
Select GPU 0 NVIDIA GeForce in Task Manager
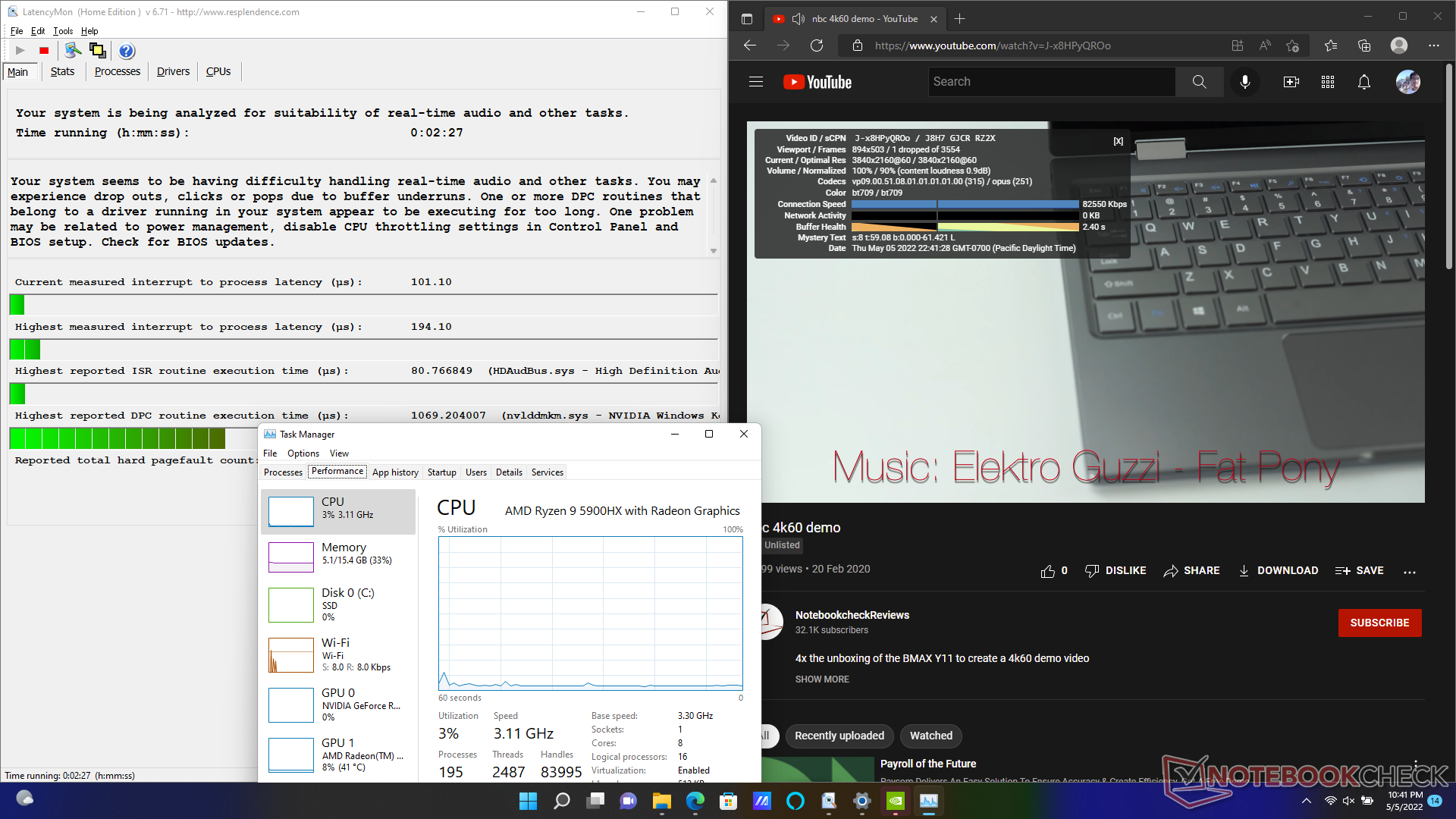click(x=337, y=704)
